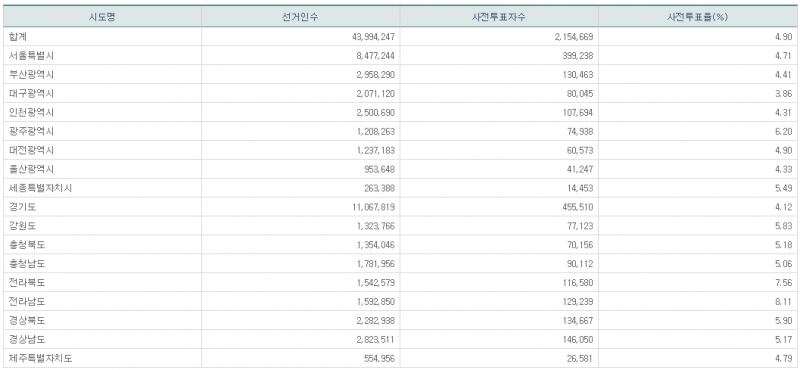Select the 대전광역시 row label
The image size is (800, 370).
point(31,150)
